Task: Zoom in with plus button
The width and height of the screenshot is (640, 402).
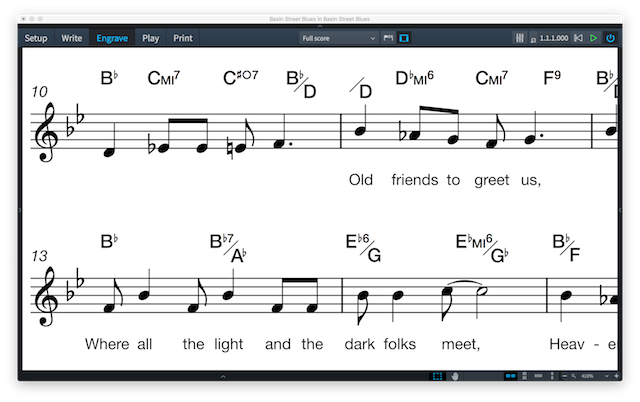Action: point(616,376)
